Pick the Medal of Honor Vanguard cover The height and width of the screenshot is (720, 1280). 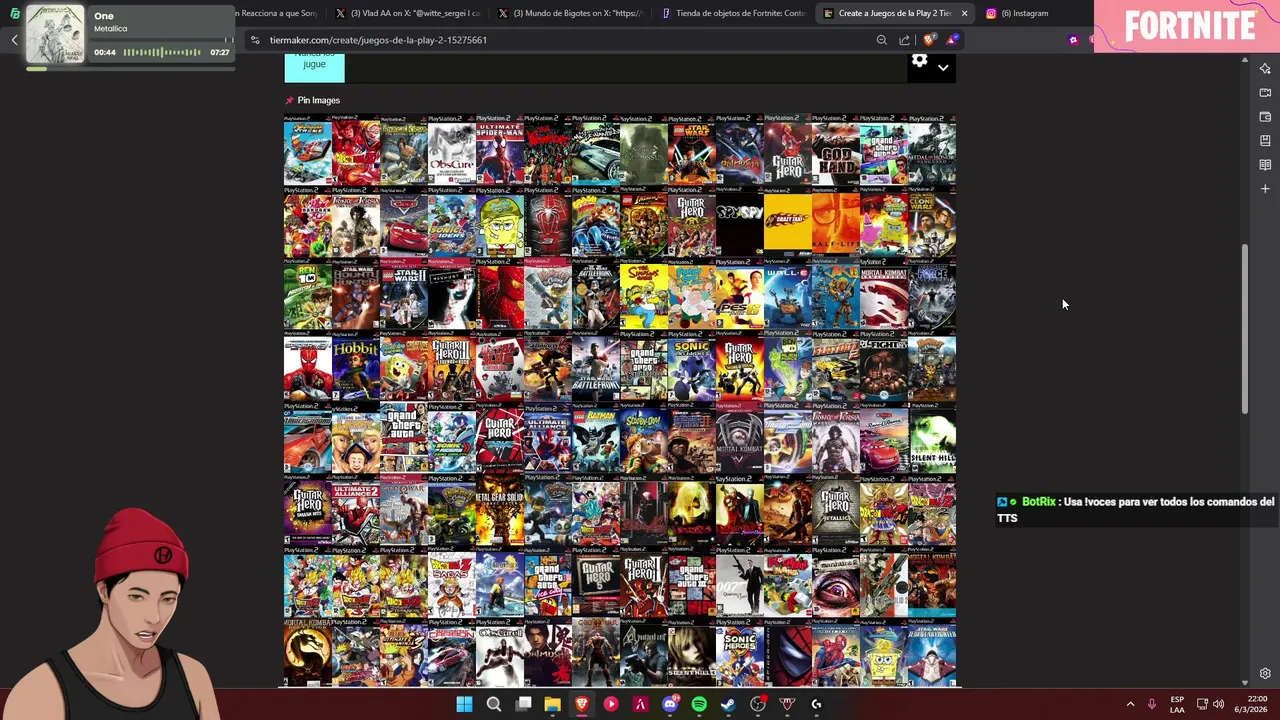pyautogui.click(x=932, y=150)
